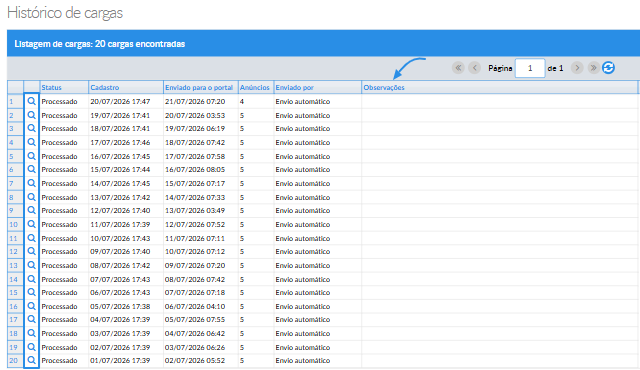Click sent date 21/07/2026 07:20
The image size is (640, 370).
point(195,101)
